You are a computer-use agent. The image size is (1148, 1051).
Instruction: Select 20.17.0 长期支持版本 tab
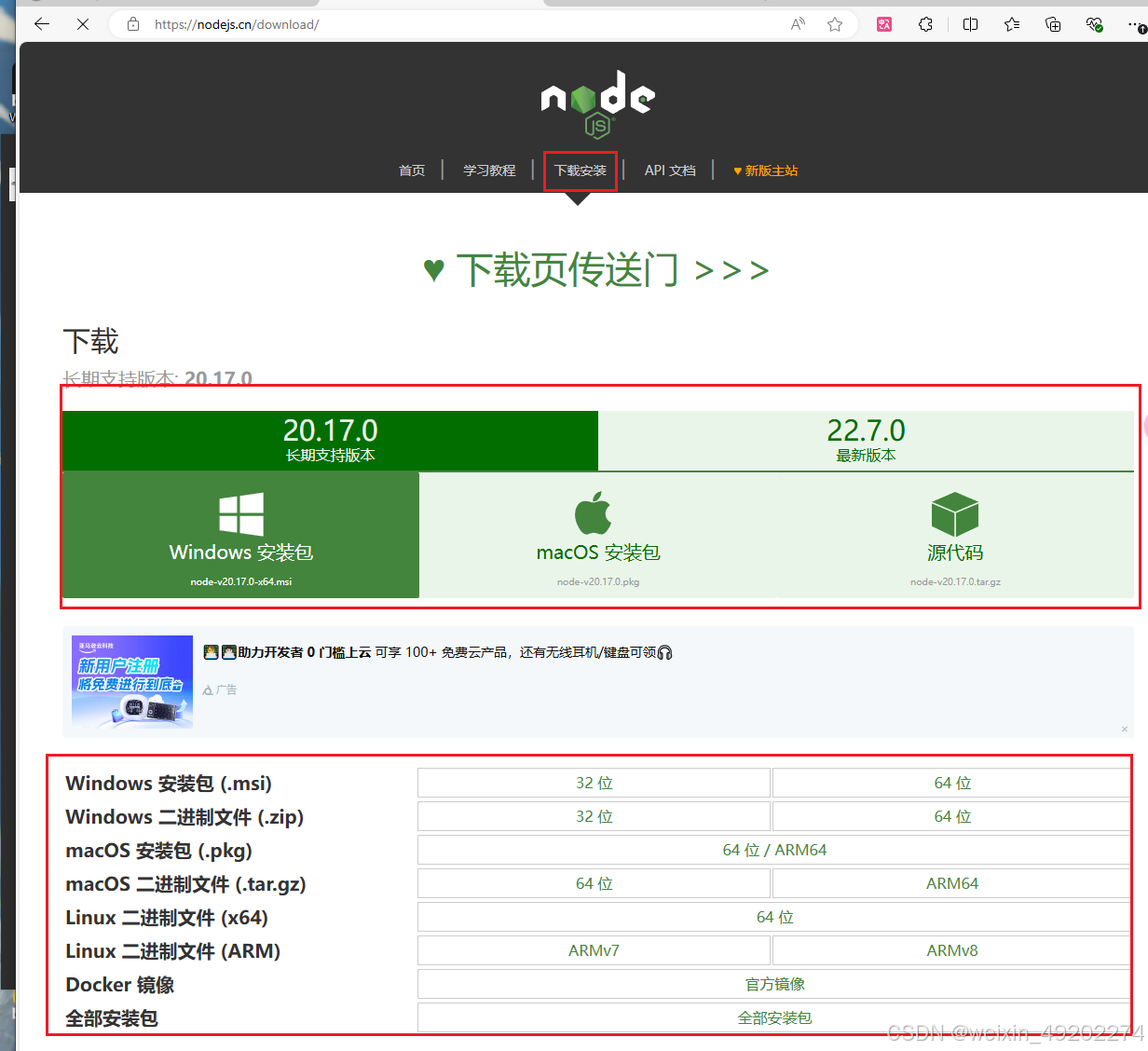point(330,441)
